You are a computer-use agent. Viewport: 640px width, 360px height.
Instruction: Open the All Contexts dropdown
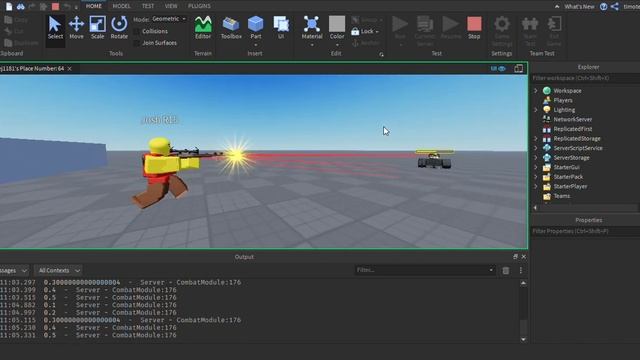coord(58,270)
